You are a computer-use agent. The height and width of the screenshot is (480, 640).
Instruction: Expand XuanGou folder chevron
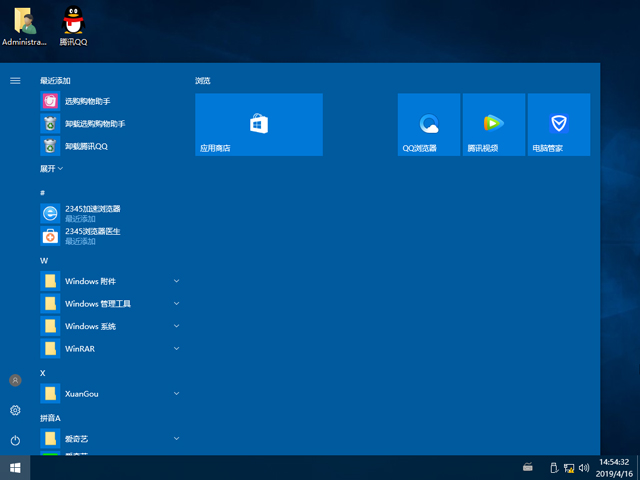click(x=177, y=393)
